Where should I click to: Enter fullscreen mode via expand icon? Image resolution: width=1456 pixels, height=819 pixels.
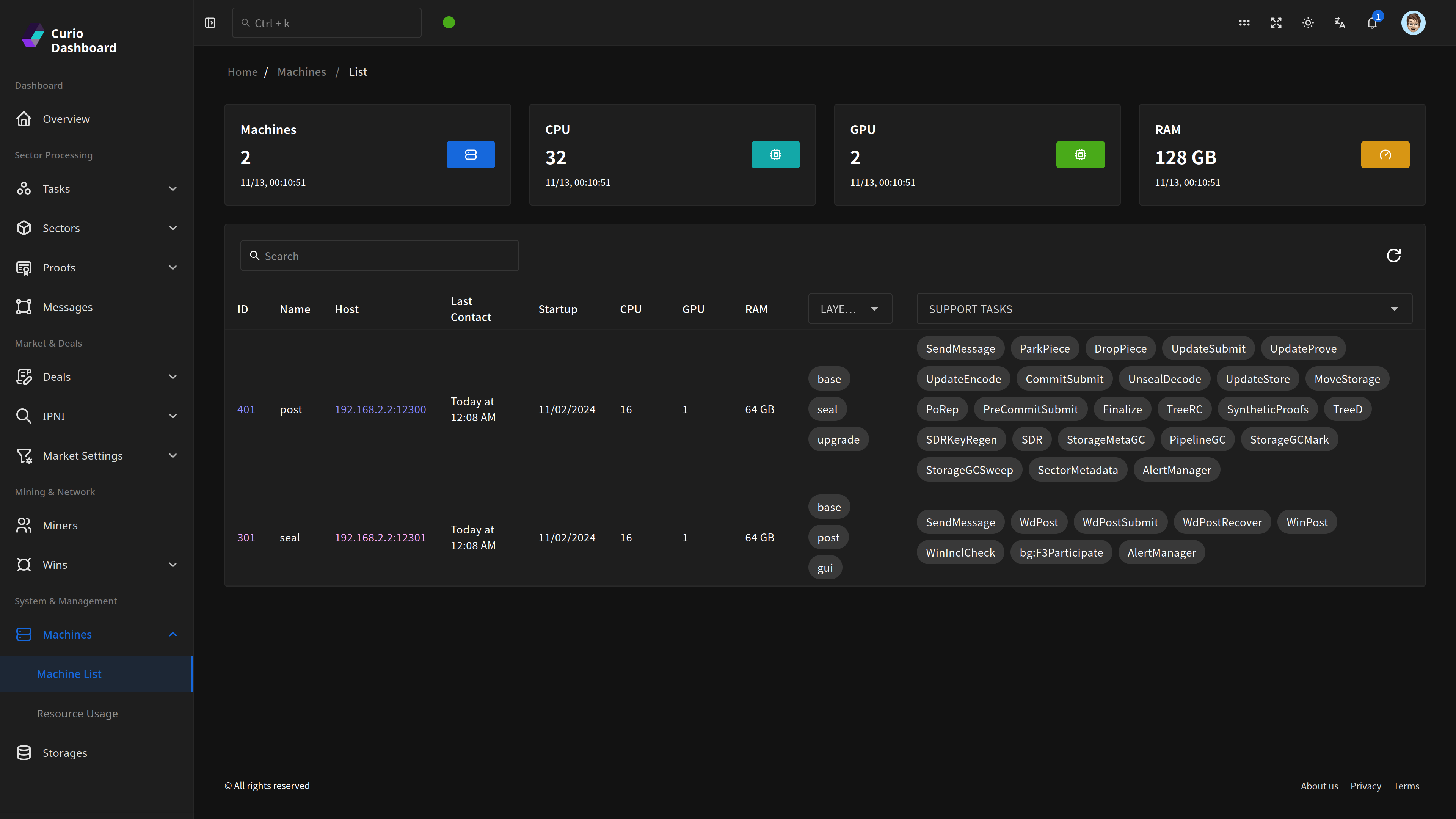(1276, 23)
